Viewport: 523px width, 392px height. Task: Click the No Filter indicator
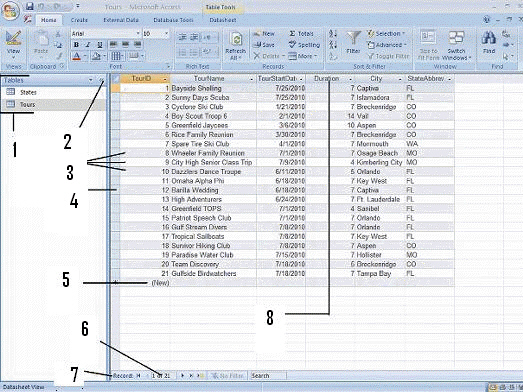click(x=228, y=376)
